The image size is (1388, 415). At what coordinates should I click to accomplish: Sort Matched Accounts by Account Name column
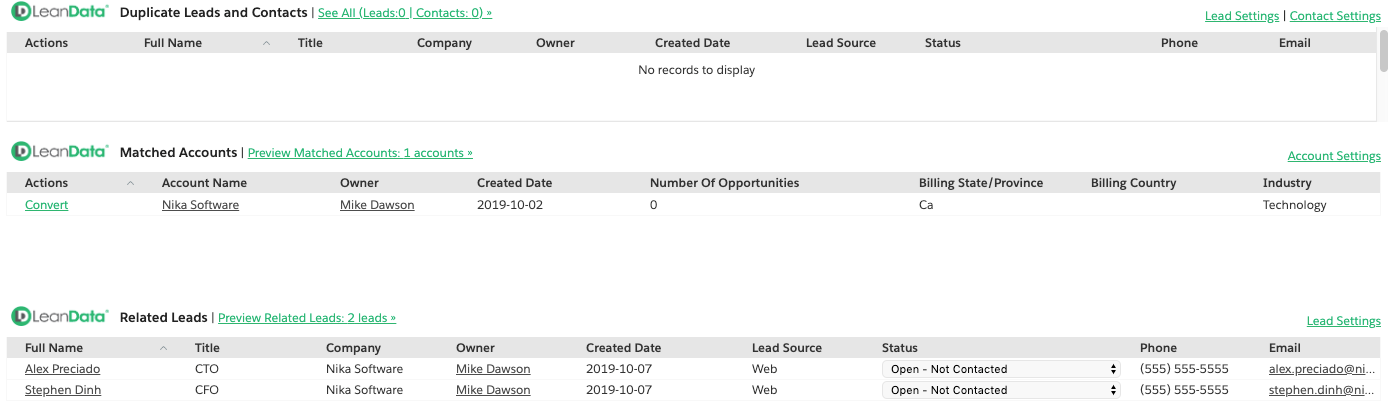point(204,183)
